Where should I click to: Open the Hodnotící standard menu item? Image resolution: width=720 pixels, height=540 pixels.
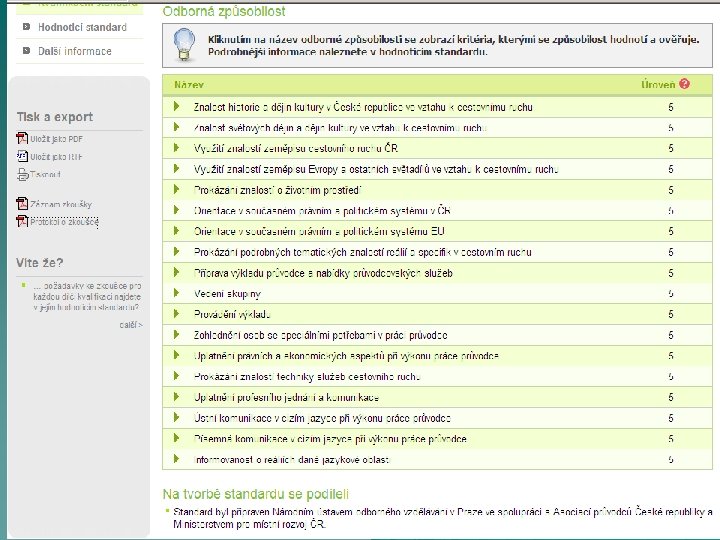(82, 27)
